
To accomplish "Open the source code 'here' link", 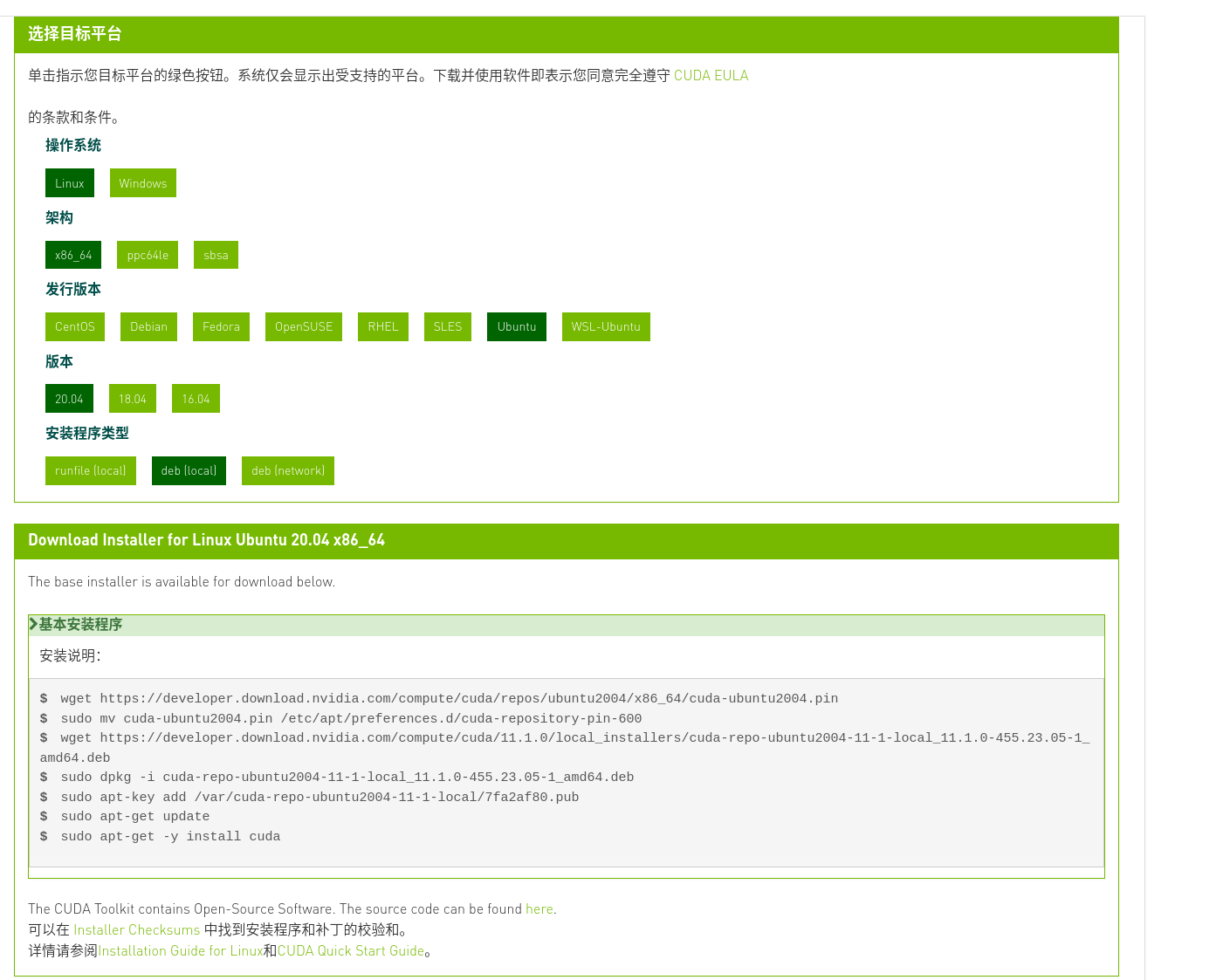I will (x=539, y=908).
